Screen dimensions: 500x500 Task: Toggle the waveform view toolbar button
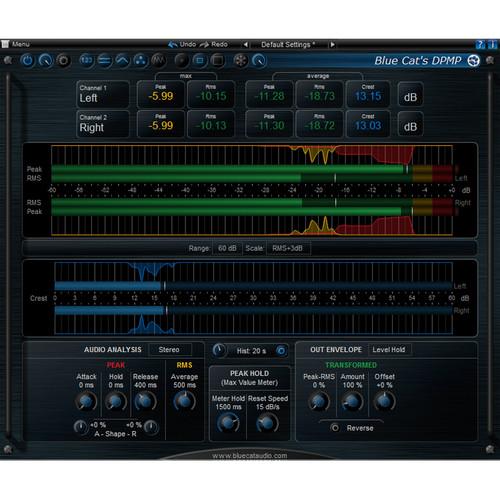coord(158,61)
